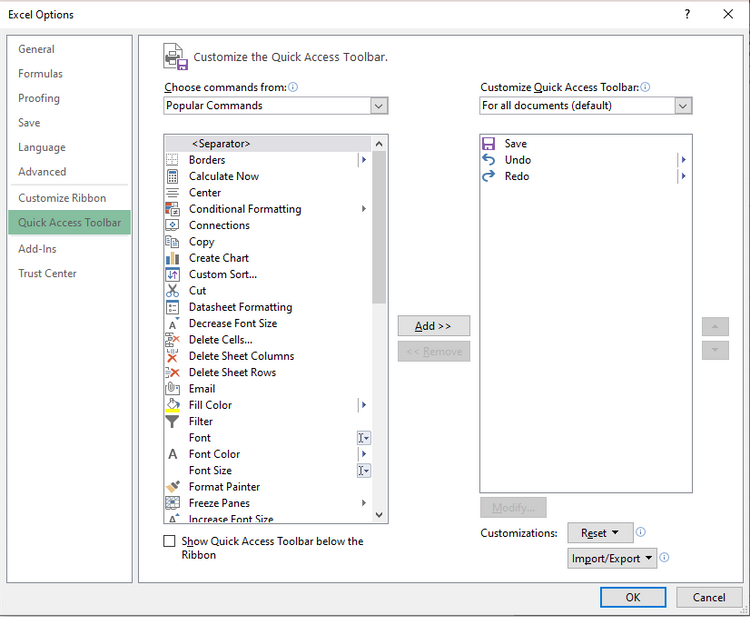
Task: Click the command list scroll up arrow
Action: tap(379, 143)
